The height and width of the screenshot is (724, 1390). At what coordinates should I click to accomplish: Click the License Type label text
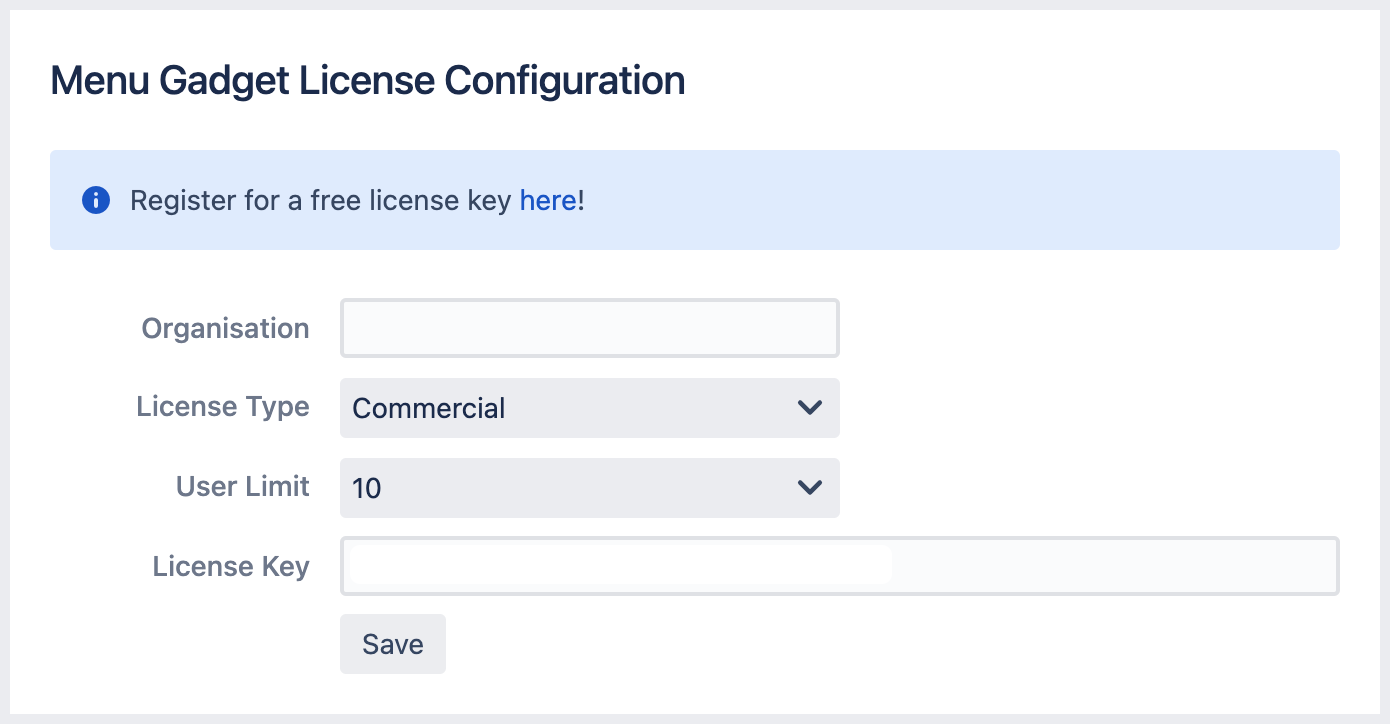click(222, 407)
